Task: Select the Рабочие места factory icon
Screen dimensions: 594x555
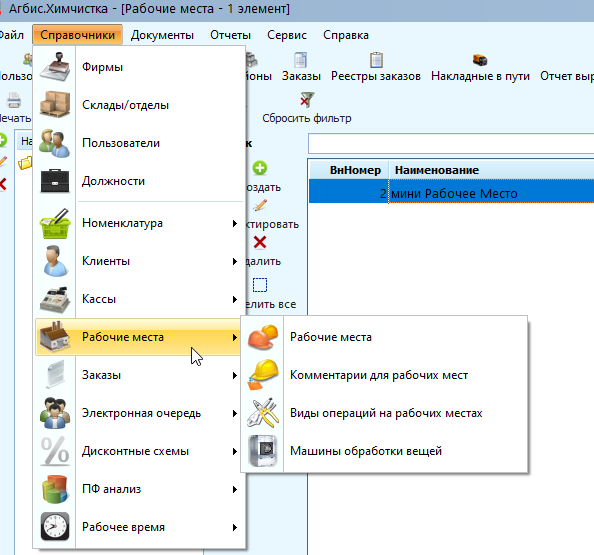Action: coord(55,336)
